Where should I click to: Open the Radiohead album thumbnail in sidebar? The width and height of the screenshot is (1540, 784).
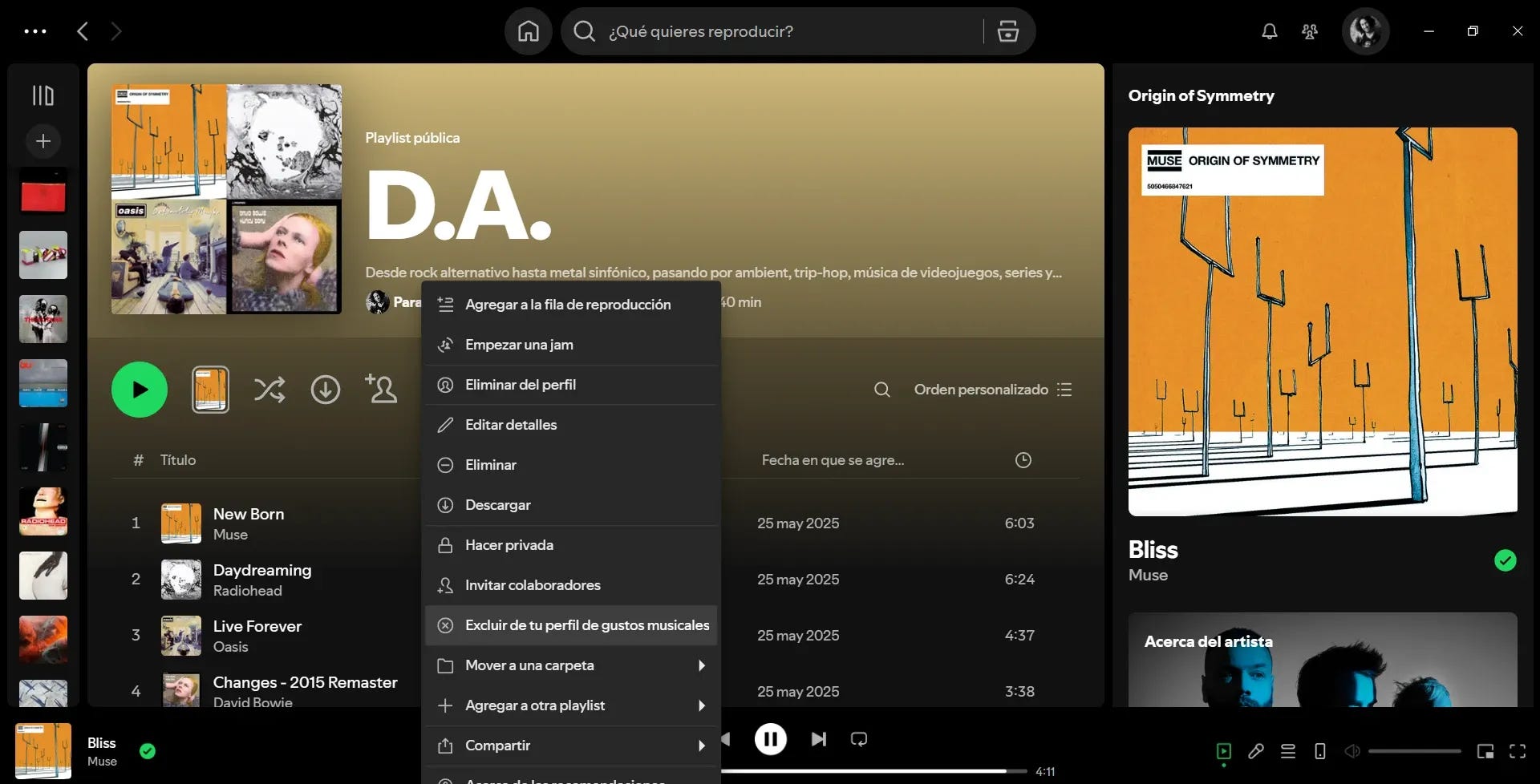click(x=43, y=511)
